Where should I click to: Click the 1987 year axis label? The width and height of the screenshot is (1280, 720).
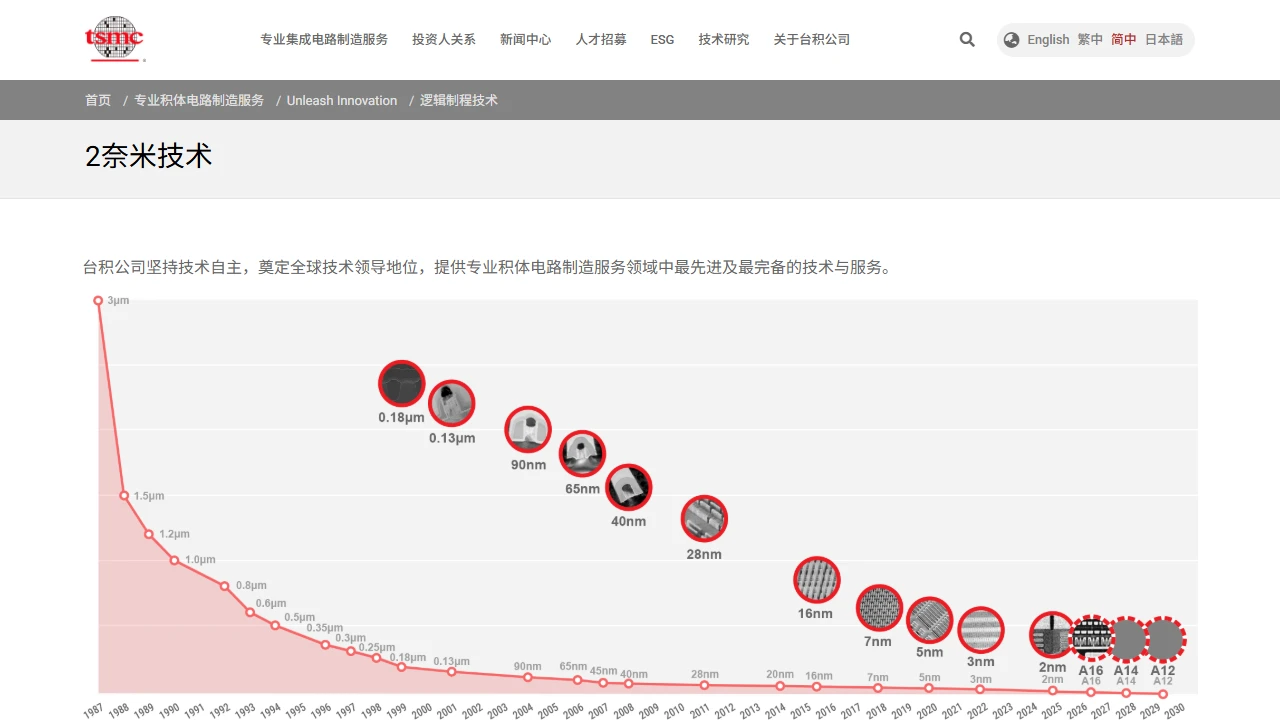(94, 710)
